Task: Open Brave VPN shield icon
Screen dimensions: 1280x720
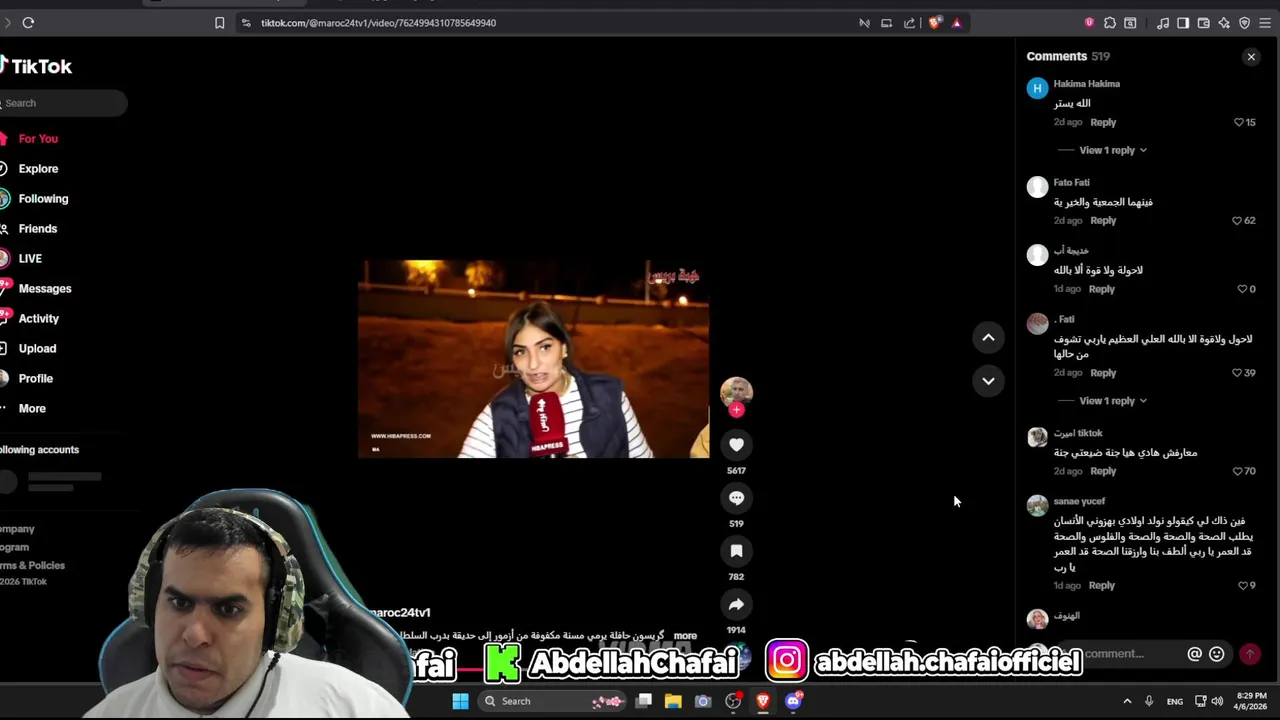Action: coord(1245,23)
